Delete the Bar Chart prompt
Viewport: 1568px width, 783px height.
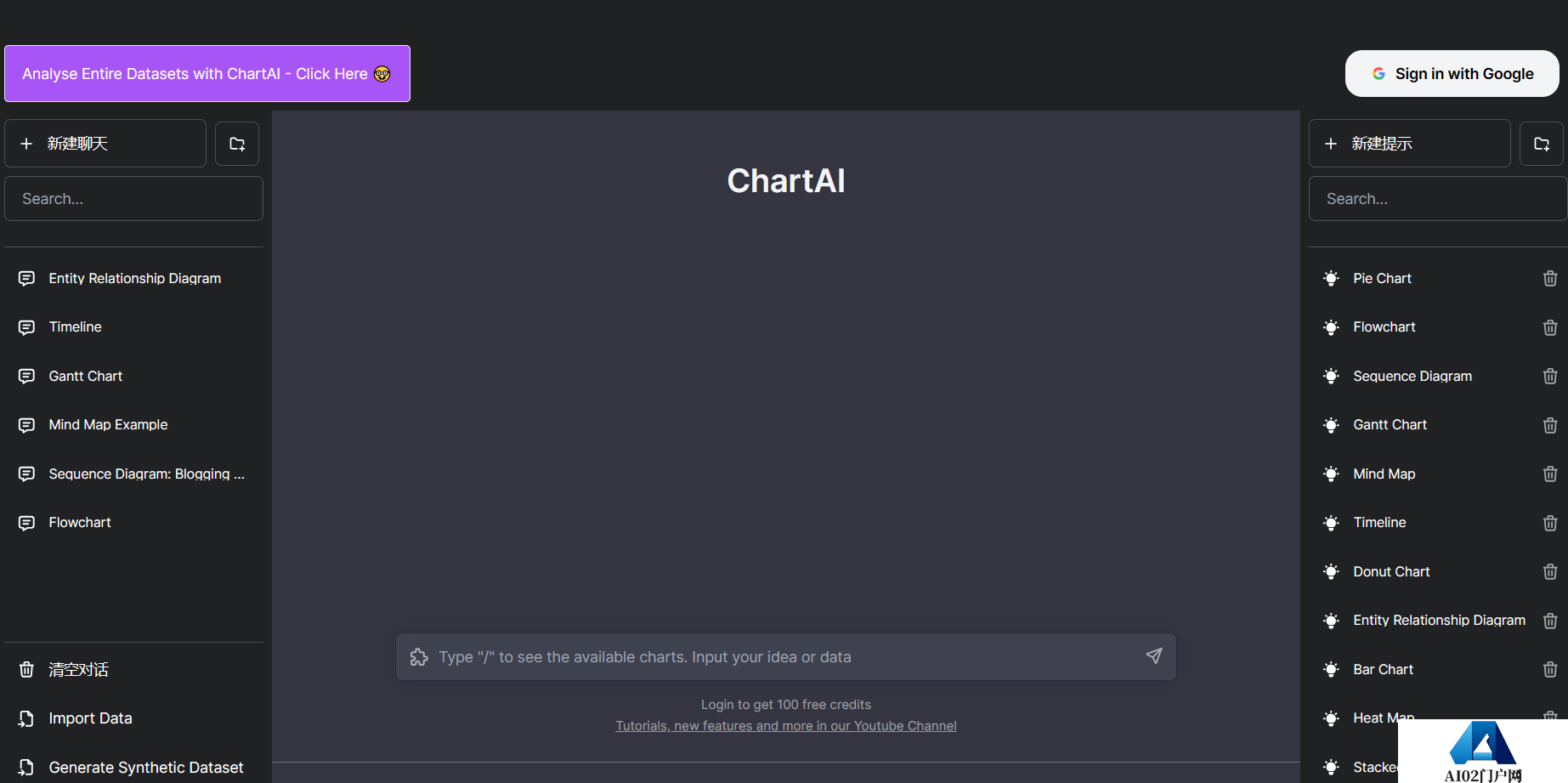pos(1550,669)
